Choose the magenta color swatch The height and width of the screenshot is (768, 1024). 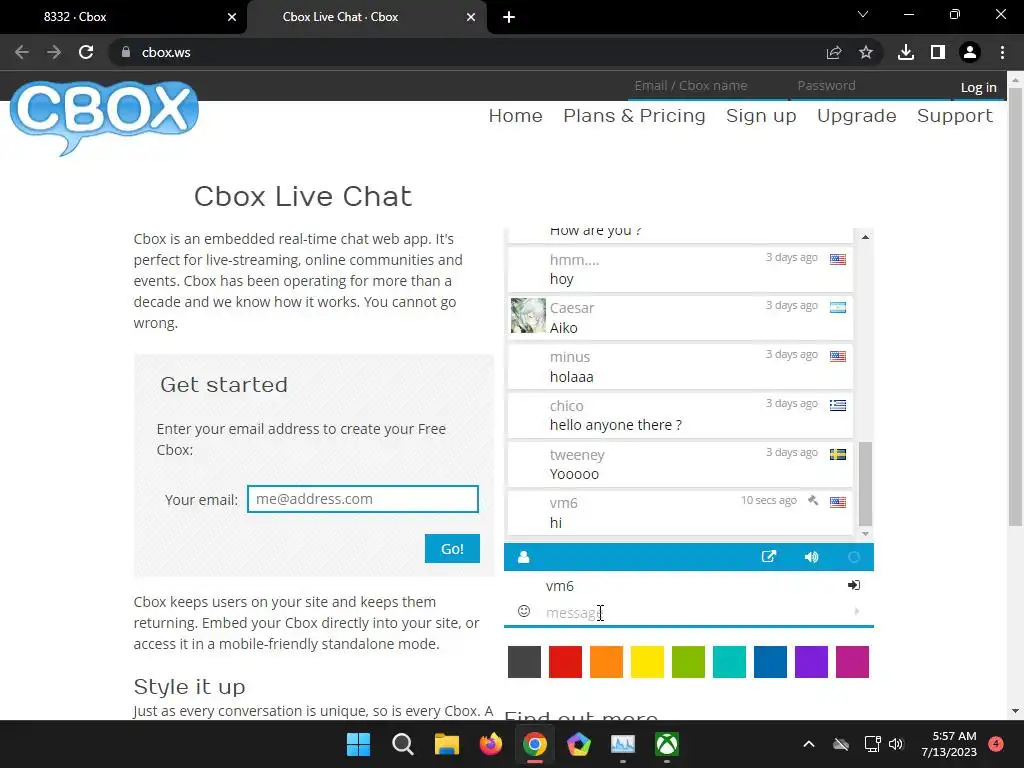(x=852, y=662)
